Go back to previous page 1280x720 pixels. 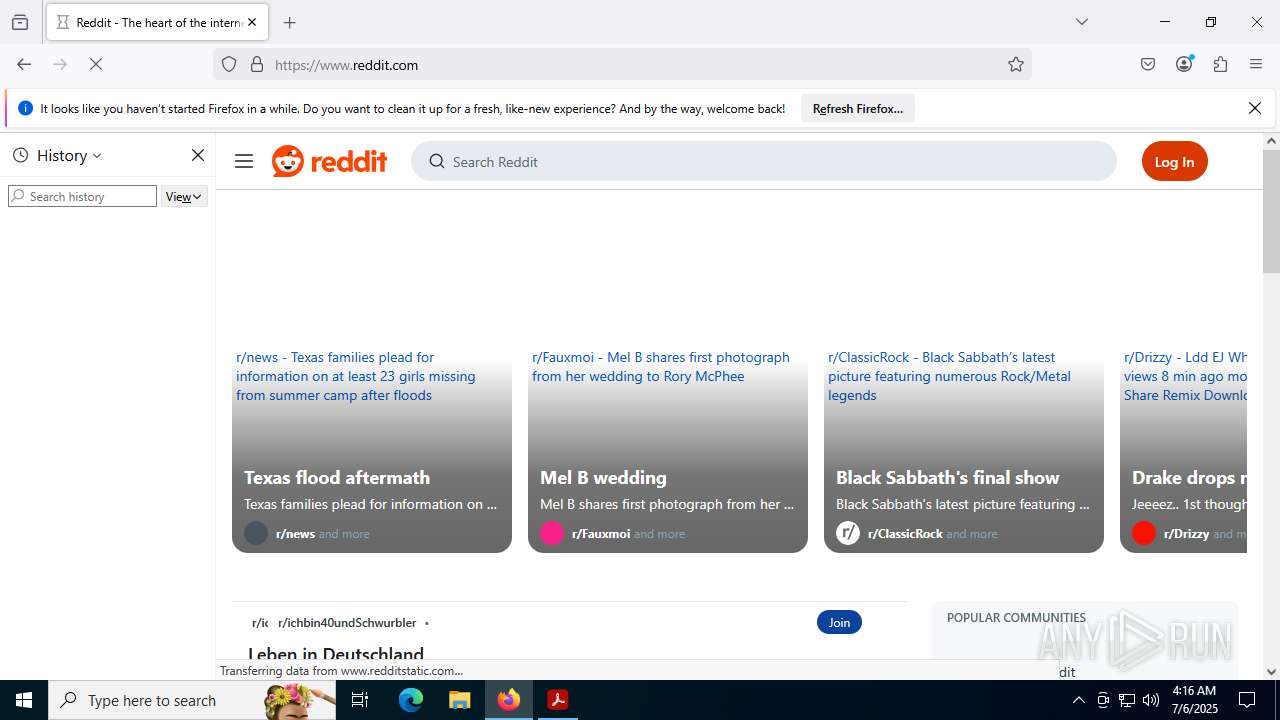[x=24, y=64]
